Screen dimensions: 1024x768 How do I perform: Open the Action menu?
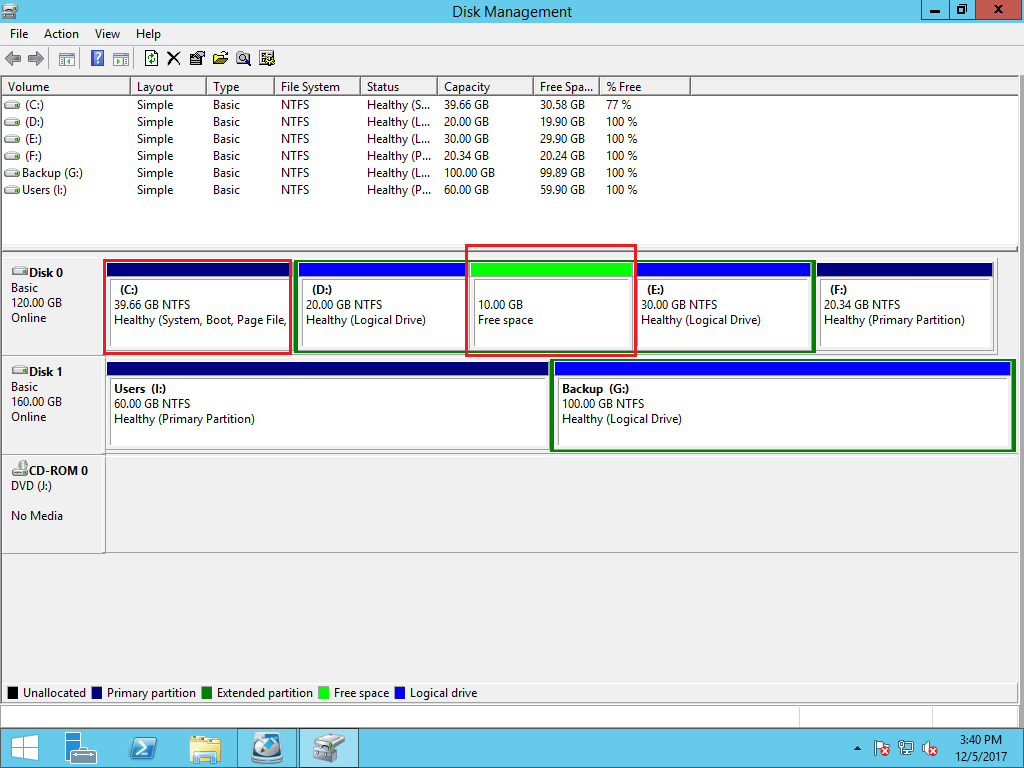pyautogui.click(x=61, y=34)
